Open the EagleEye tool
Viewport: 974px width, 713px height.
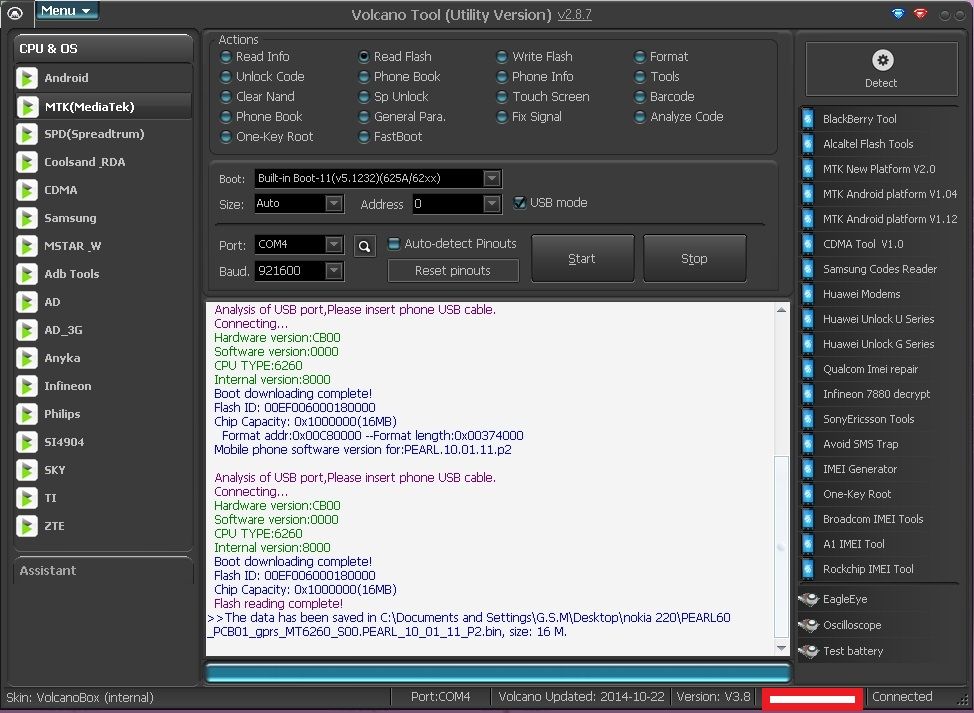(844, 599)
